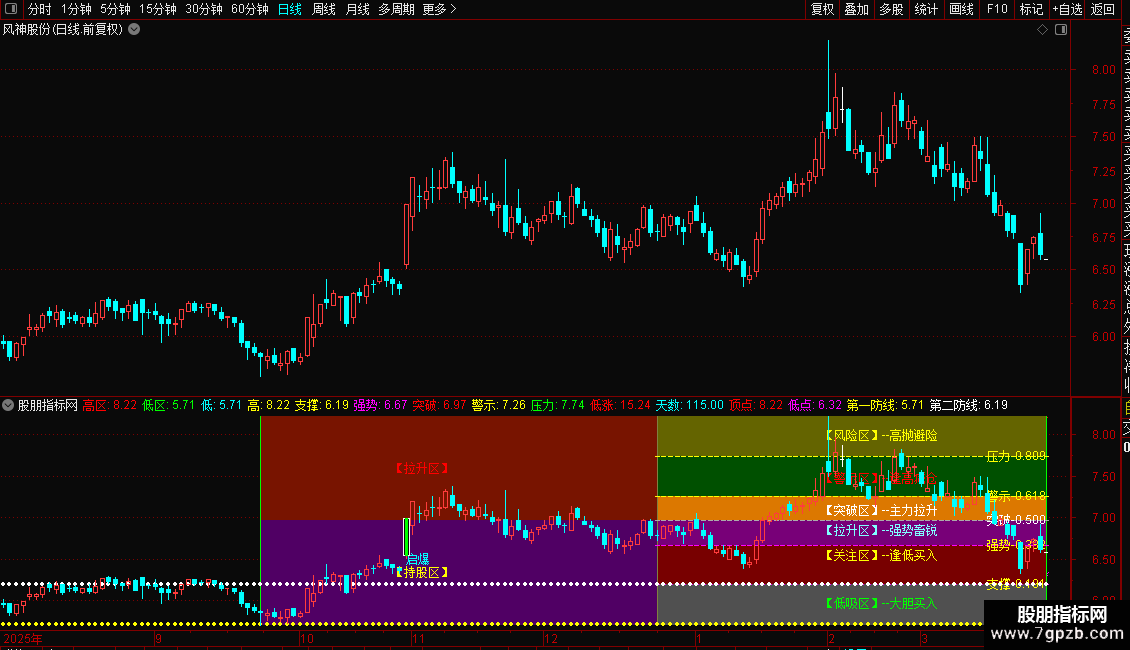Click the 叠加 overlay button
The height and width of the screenshot is (650, 1130).
tap(857, 9)
